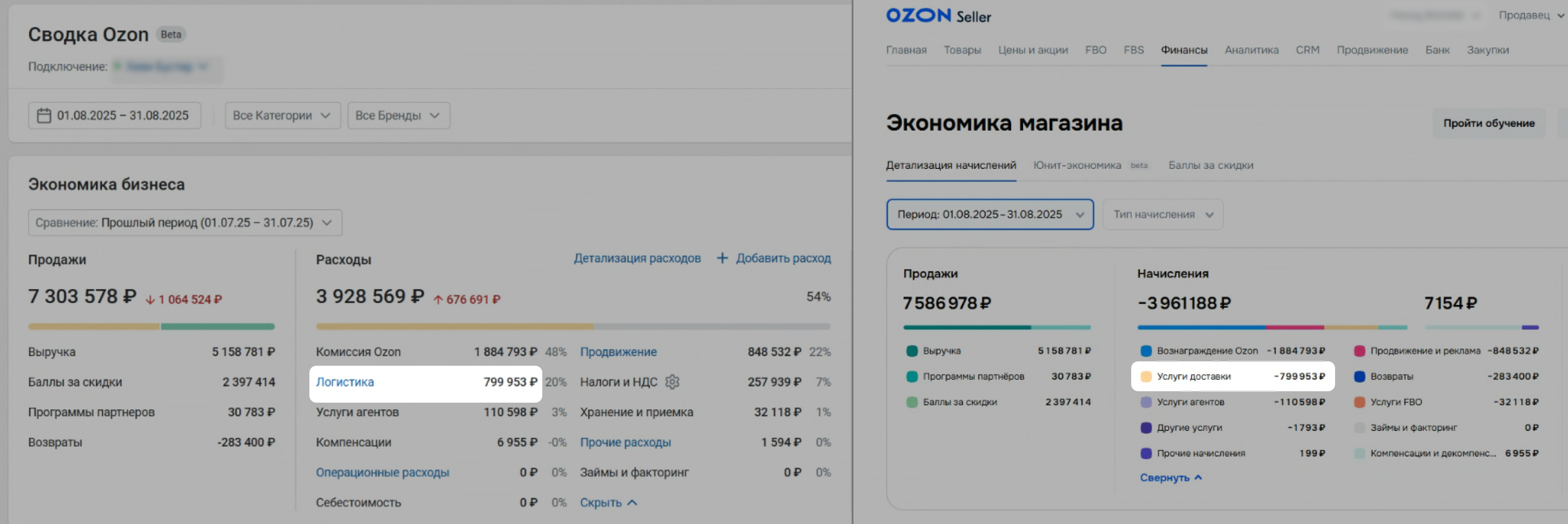Click the OZON Seller logo
Screen dimensions: 1568x524
(x=938, y=16)
